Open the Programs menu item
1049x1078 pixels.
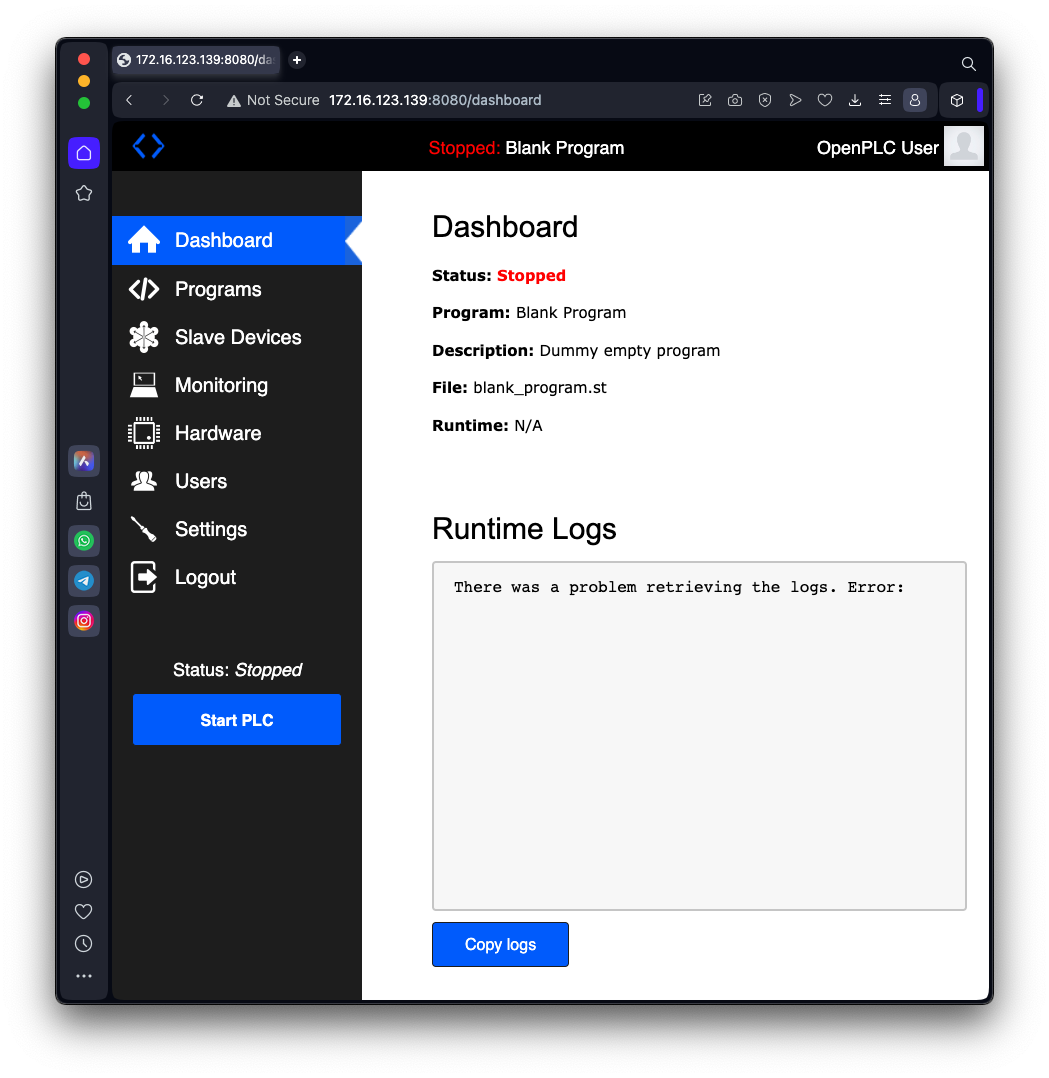236,289
